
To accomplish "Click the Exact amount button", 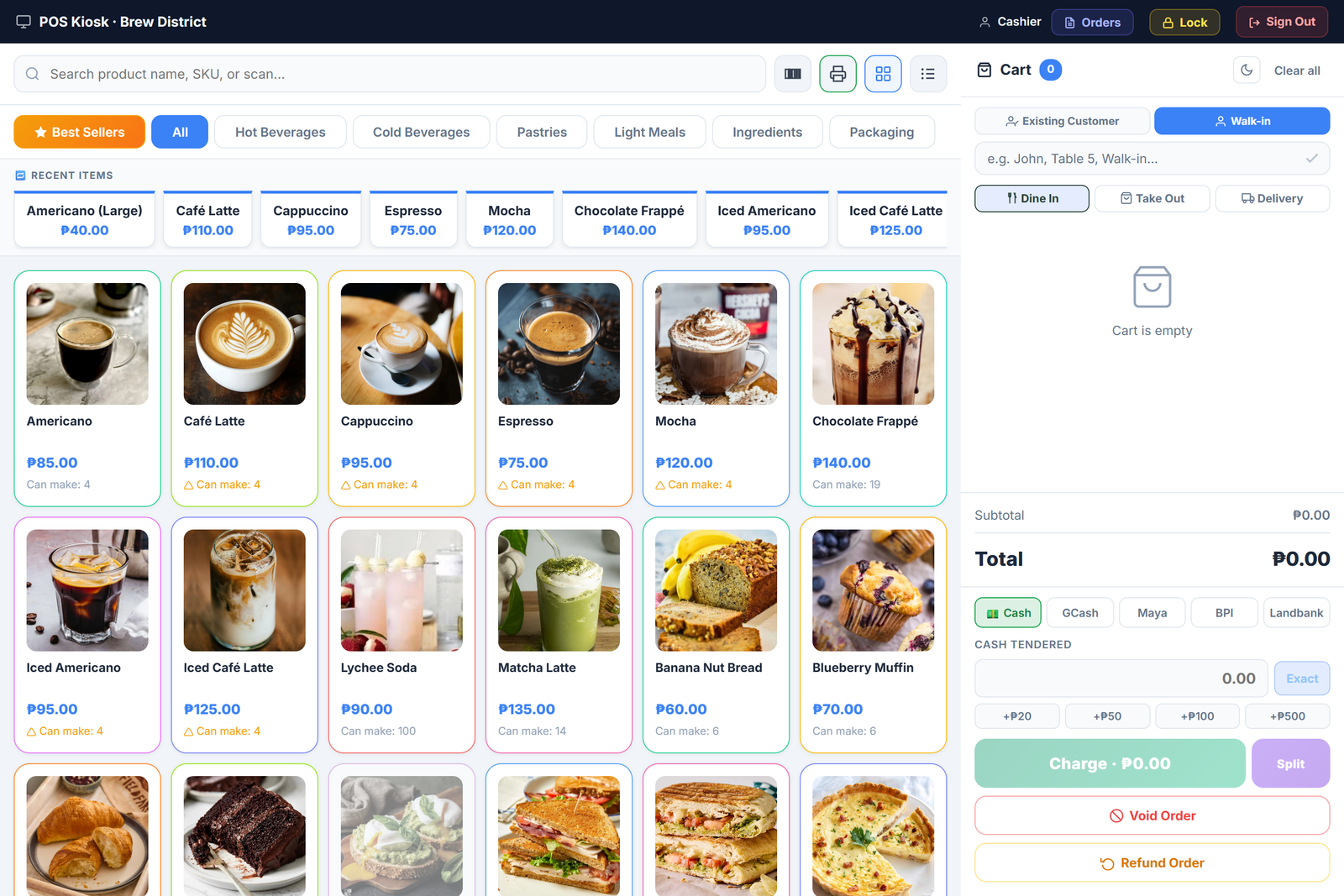I will 1302,679.
